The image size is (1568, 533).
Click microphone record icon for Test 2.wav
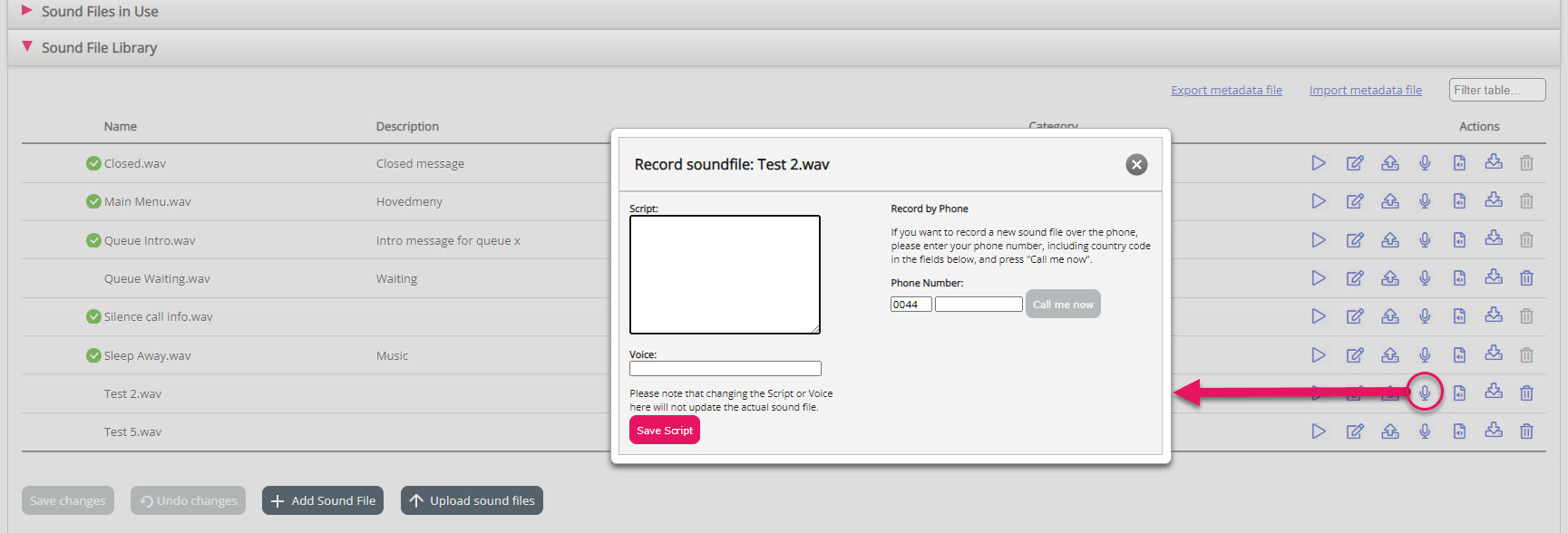pyautogui.click(x=1425, y=392)
